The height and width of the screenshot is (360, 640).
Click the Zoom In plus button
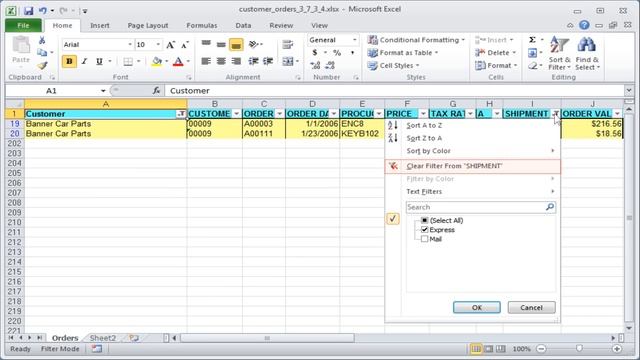[x=617, y=349]
